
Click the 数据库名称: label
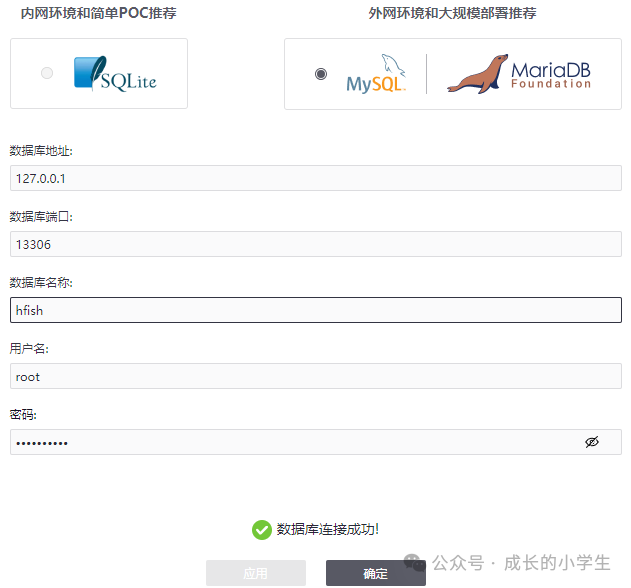41,283
